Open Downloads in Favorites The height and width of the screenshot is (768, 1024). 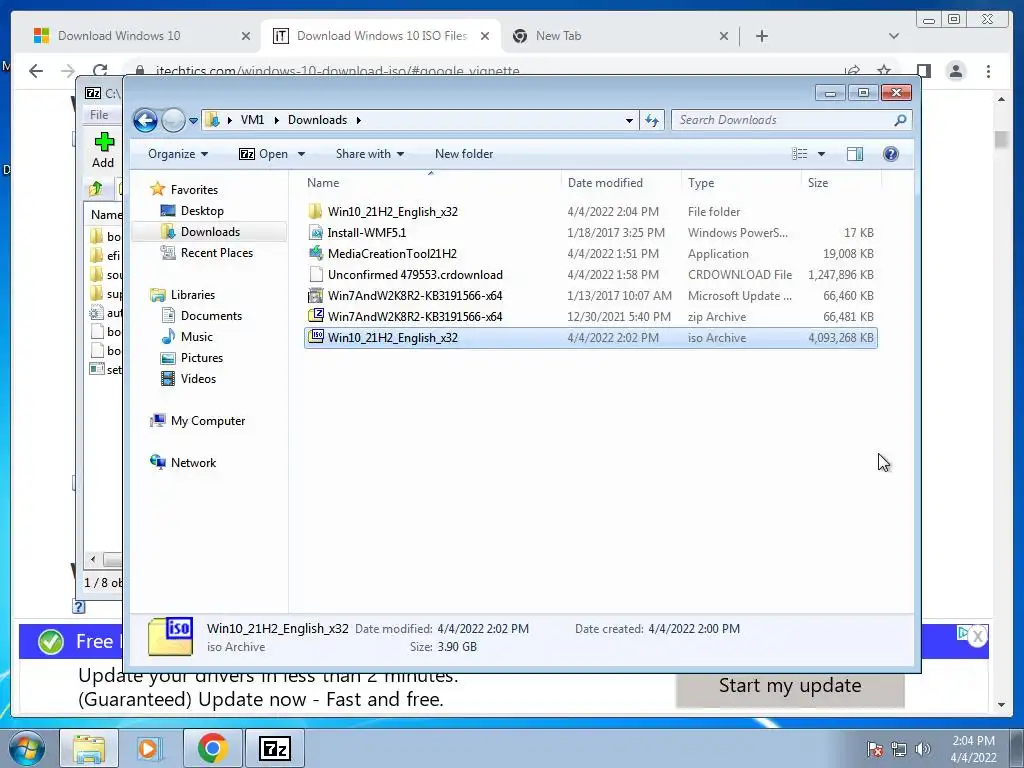tap(210, 232)
